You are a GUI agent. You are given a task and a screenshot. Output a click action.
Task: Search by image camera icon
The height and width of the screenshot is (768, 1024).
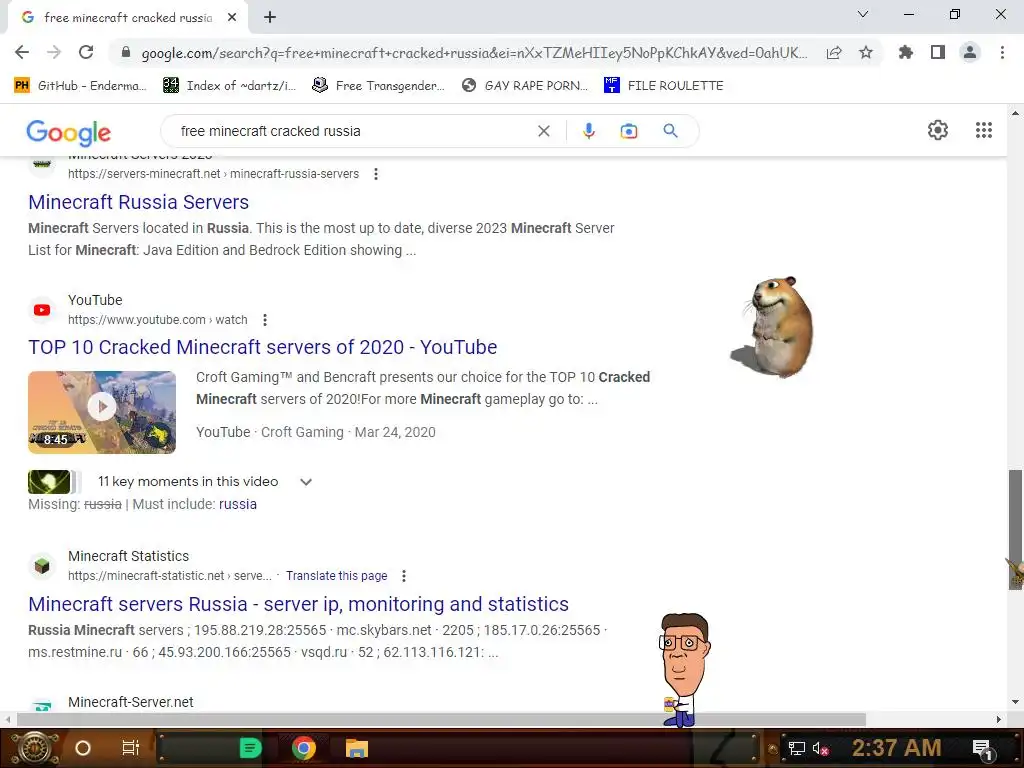point(628,131)
